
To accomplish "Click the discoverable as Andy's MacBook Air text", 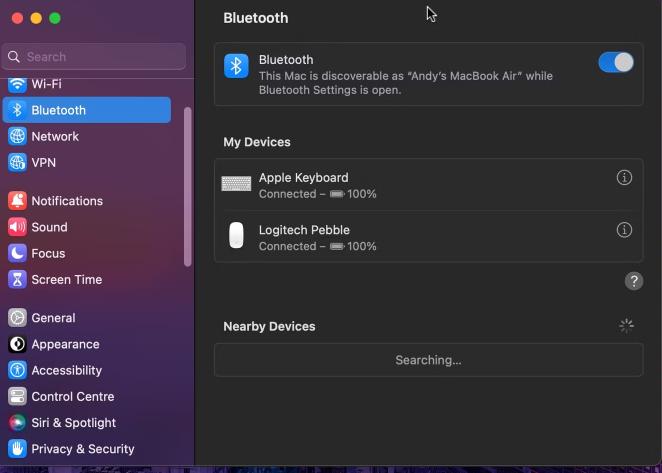I will click(x=406, y=83).
